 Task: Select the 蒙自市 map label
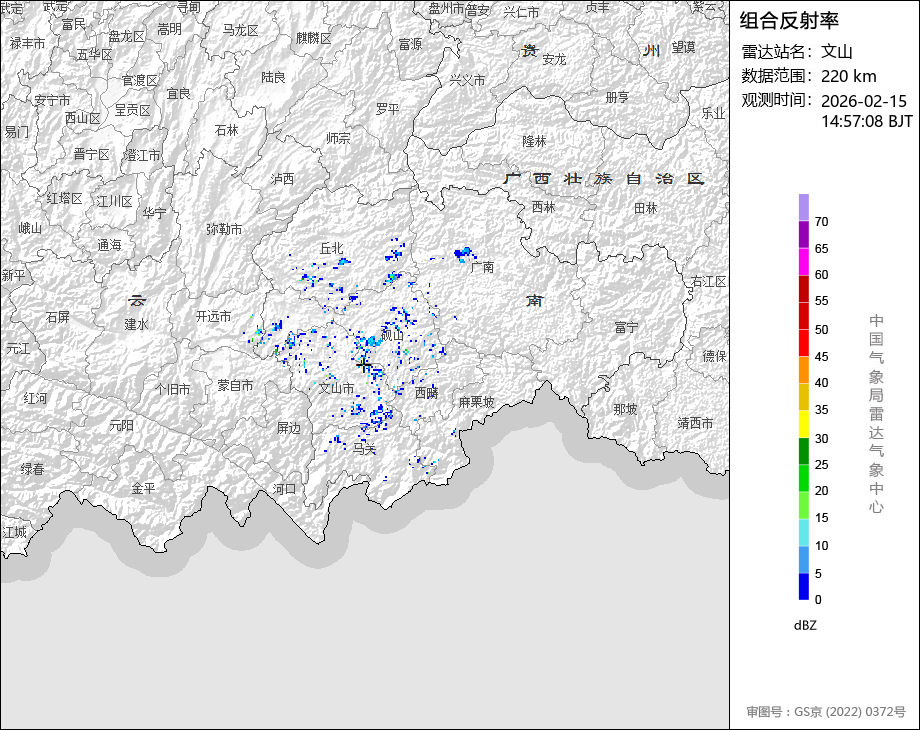tap(235, 385)
